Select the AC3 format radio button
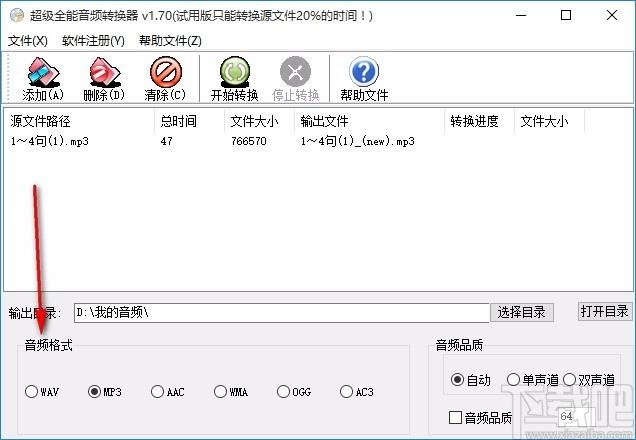This screenshot has width=636, height=440. pyautogui.click(x=346, y=391)
